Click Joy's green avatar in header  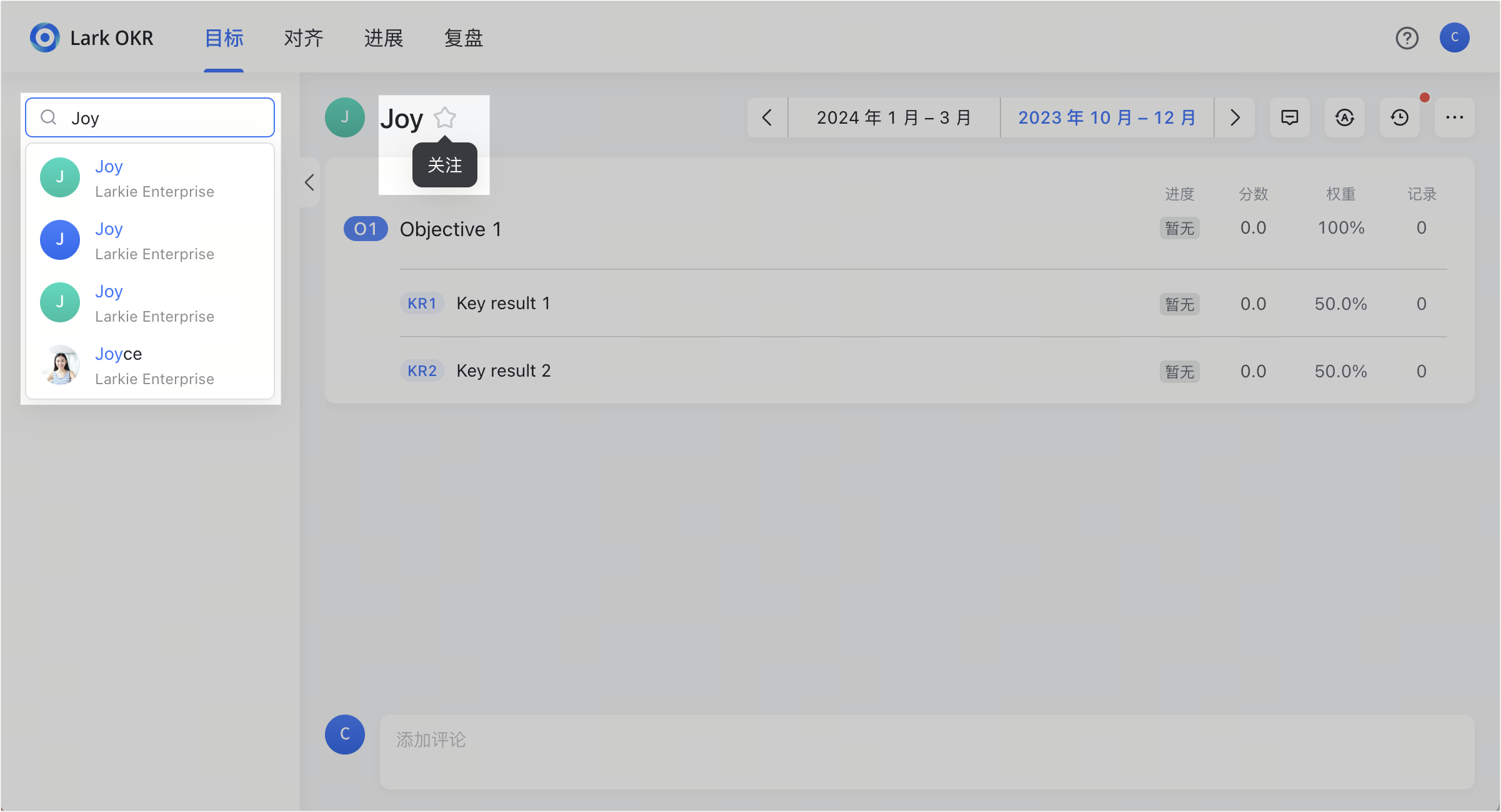[344, 117]
